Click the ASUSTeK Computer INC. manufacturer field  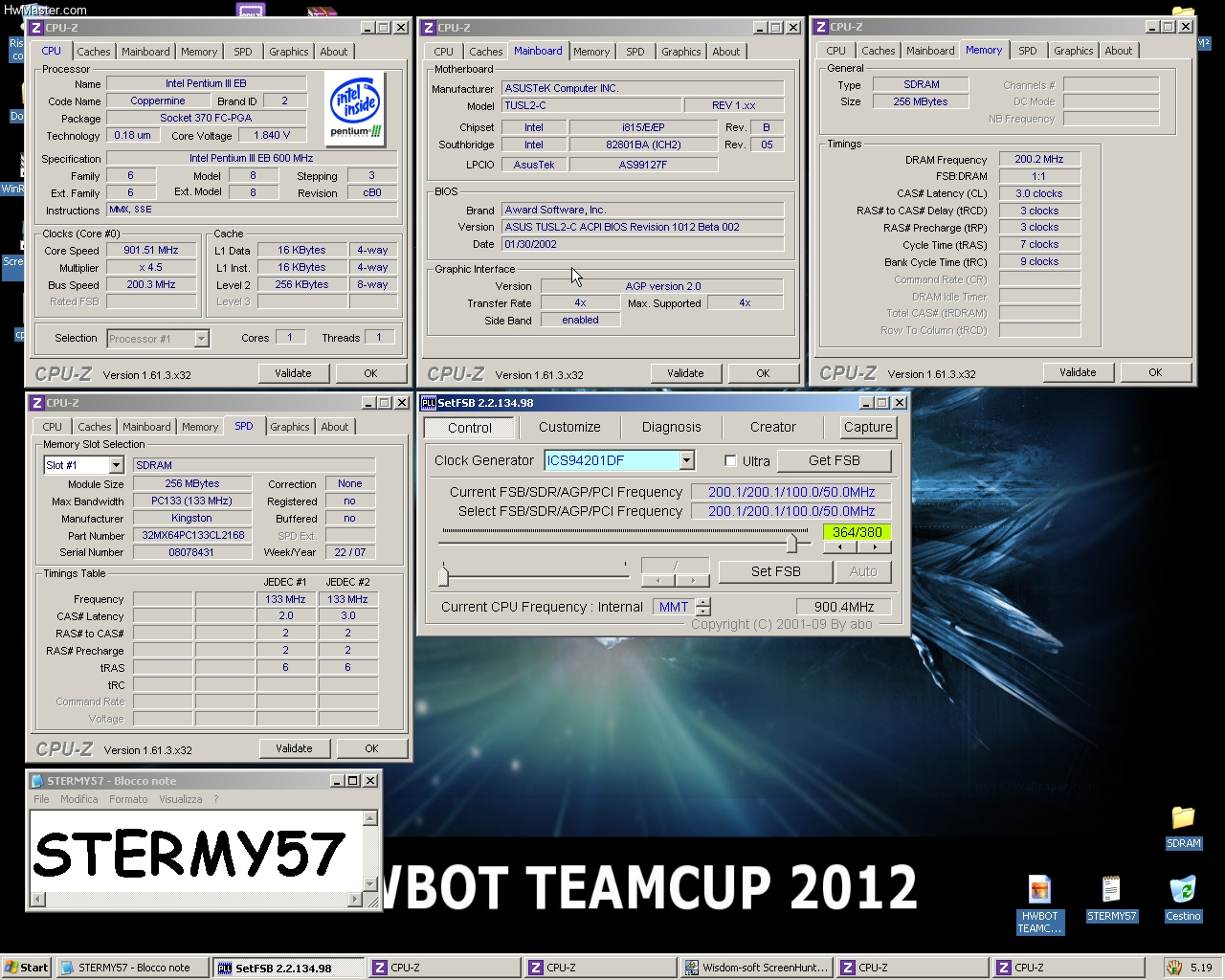pos(642,88)
